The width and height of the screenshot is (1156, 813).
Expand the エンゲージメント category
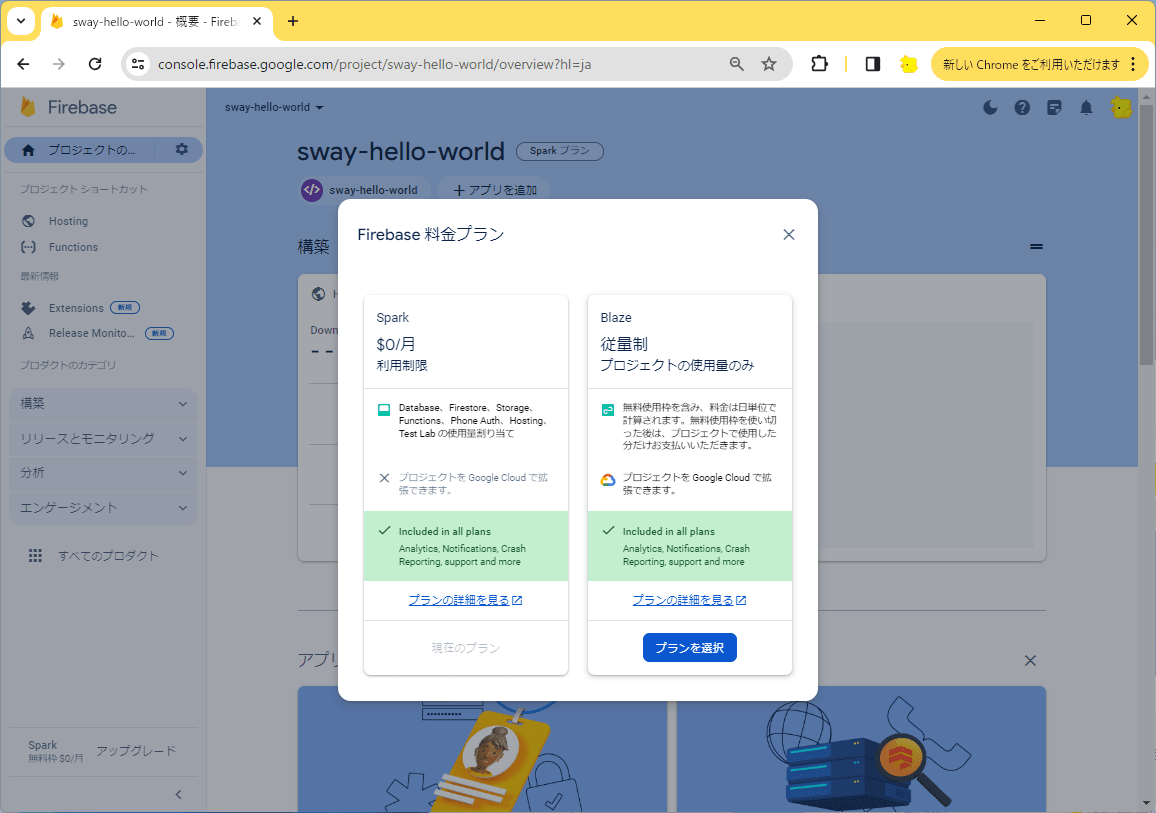pyautogui.click(x=103, y=508)
